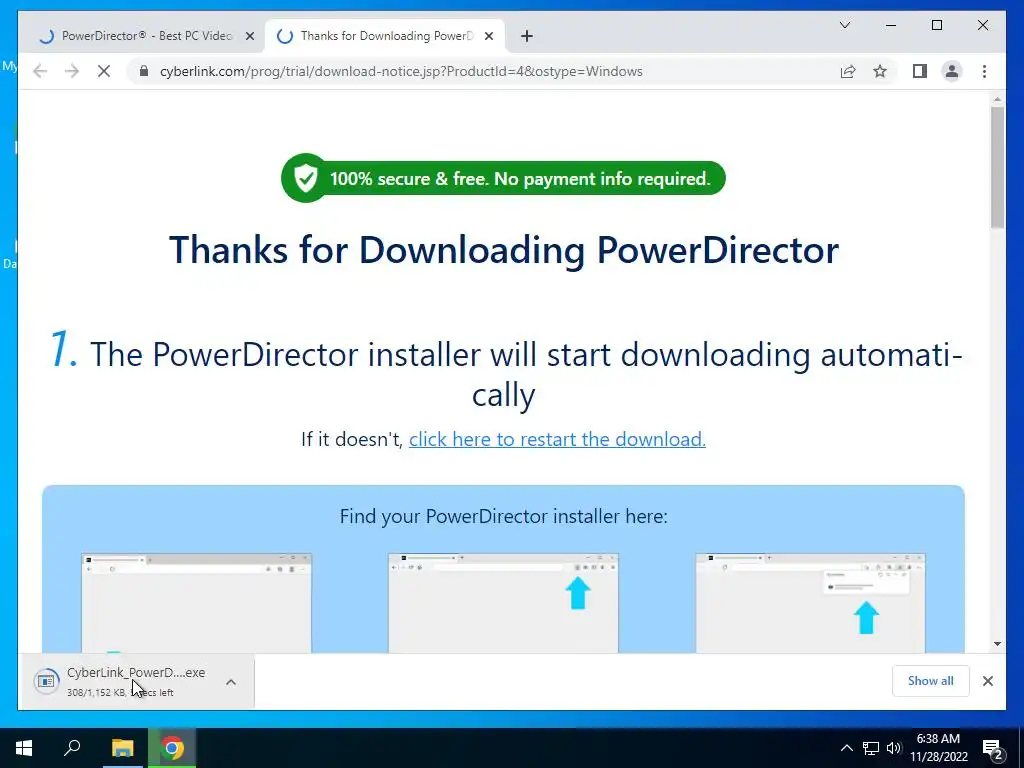This screenshot has width=1024, height=768.
Task: Open network status tray icon
Action: (871, 748)
